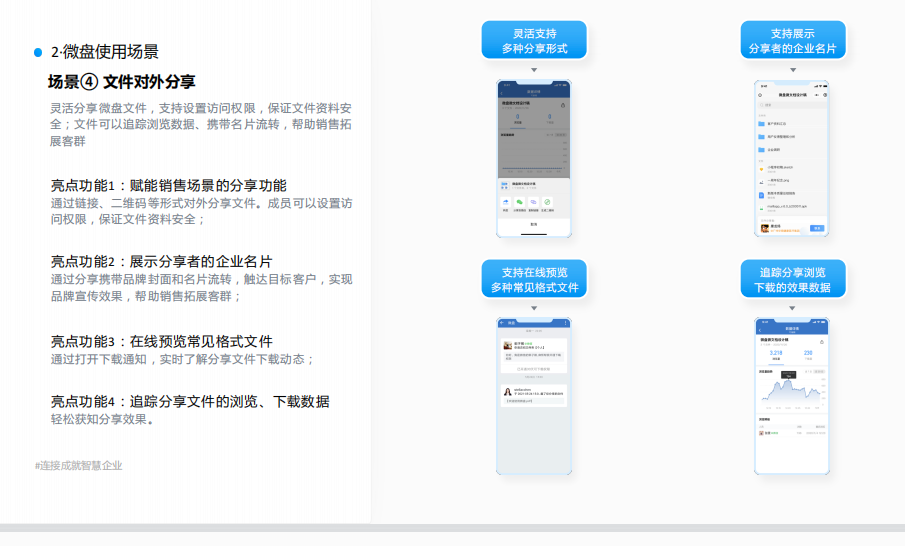Tap the back arrow on the message phone screen
905x546 pixels.
click(502, 323)
